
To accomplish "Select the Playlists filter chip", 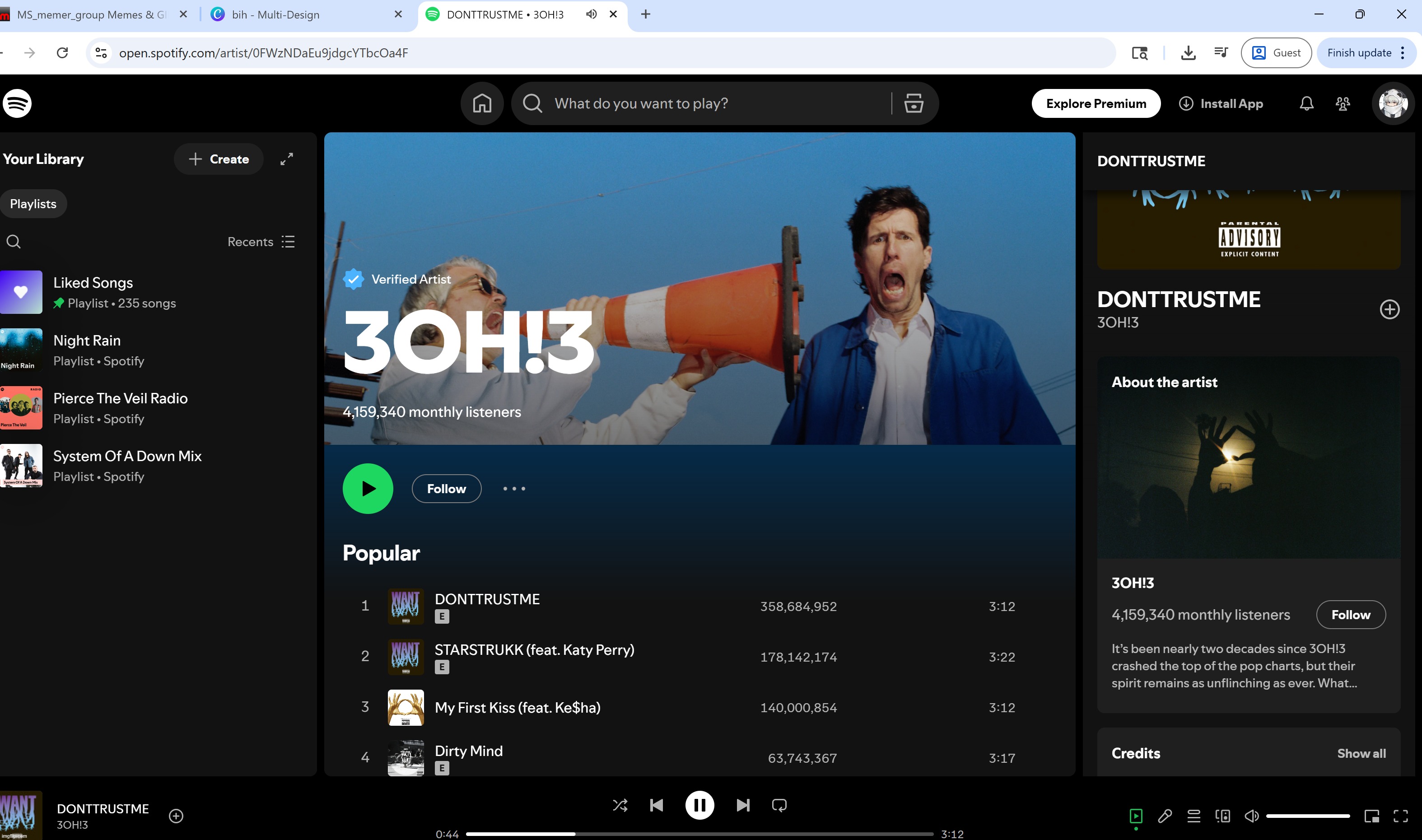I will (33, 204).
